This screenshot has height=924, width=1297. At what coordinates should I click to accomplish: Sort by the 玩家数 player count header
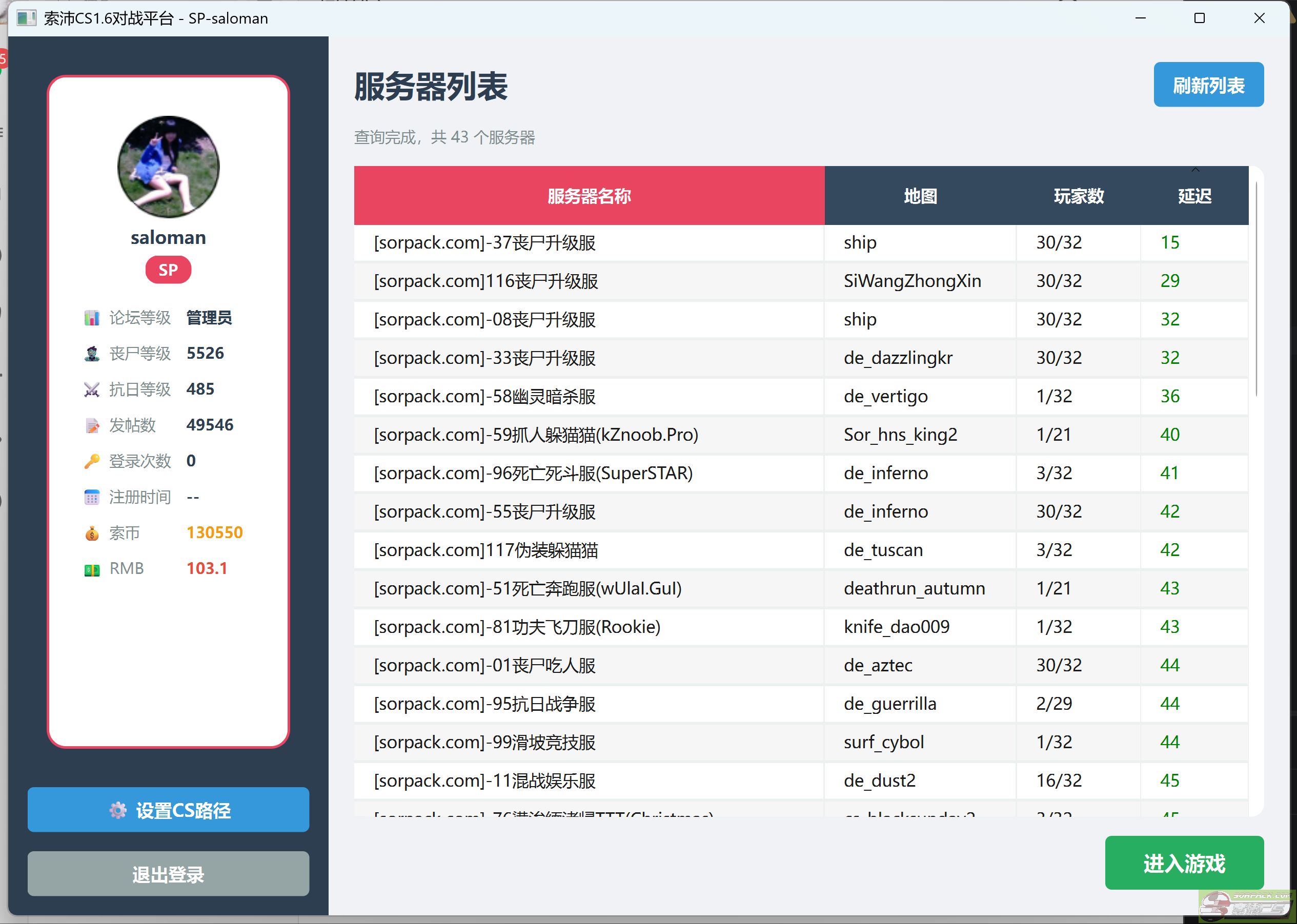(x=1079, y=196)
